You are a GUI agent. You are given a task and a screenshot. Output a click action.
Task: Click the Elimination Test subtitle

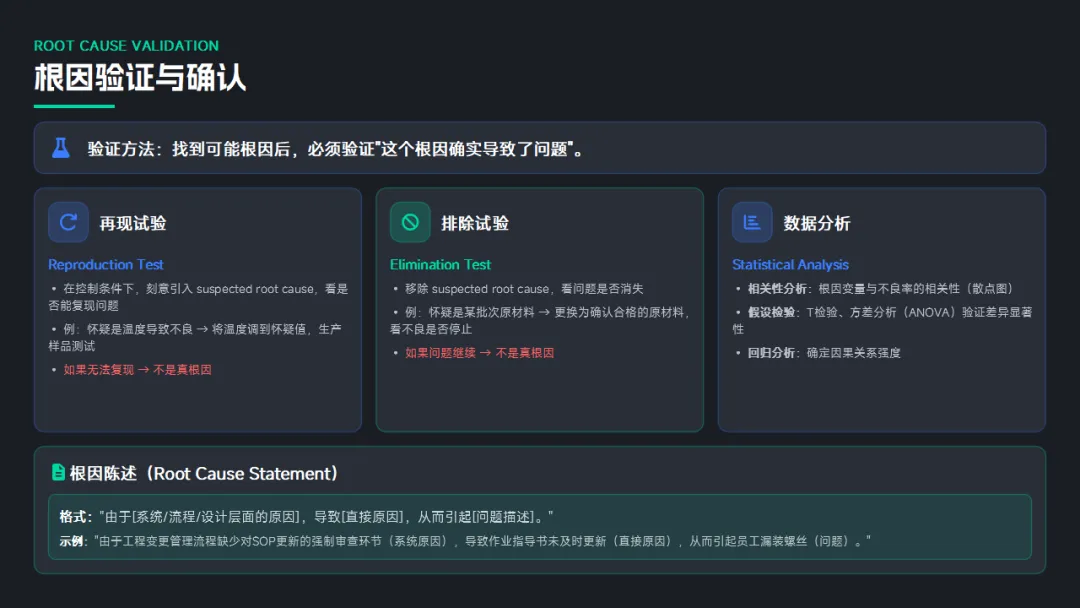tap(440, 264)
